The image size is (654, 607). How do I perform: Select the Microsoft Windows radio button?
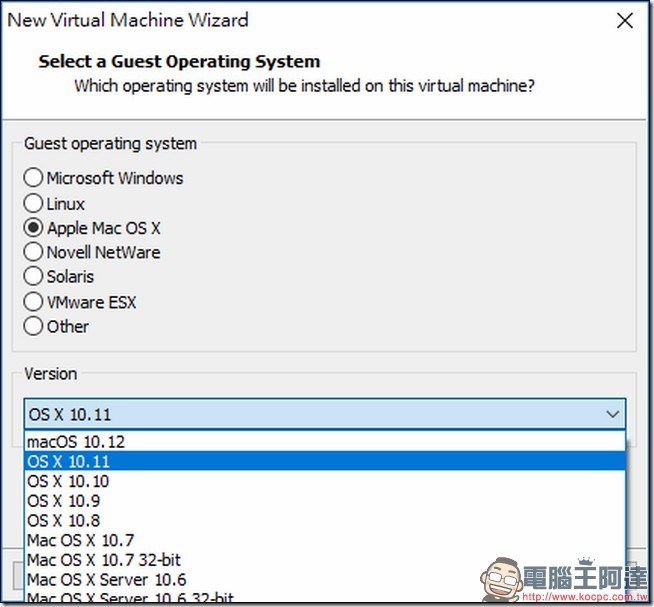[33, 178]
